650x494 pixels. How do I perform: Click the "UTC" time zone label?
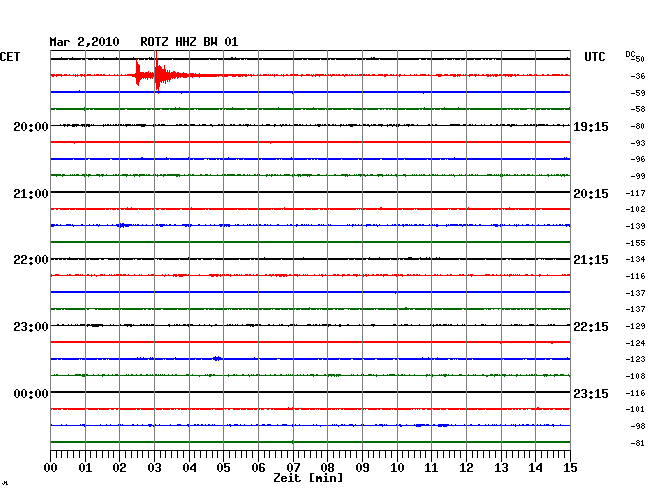(x=594, y=57)
